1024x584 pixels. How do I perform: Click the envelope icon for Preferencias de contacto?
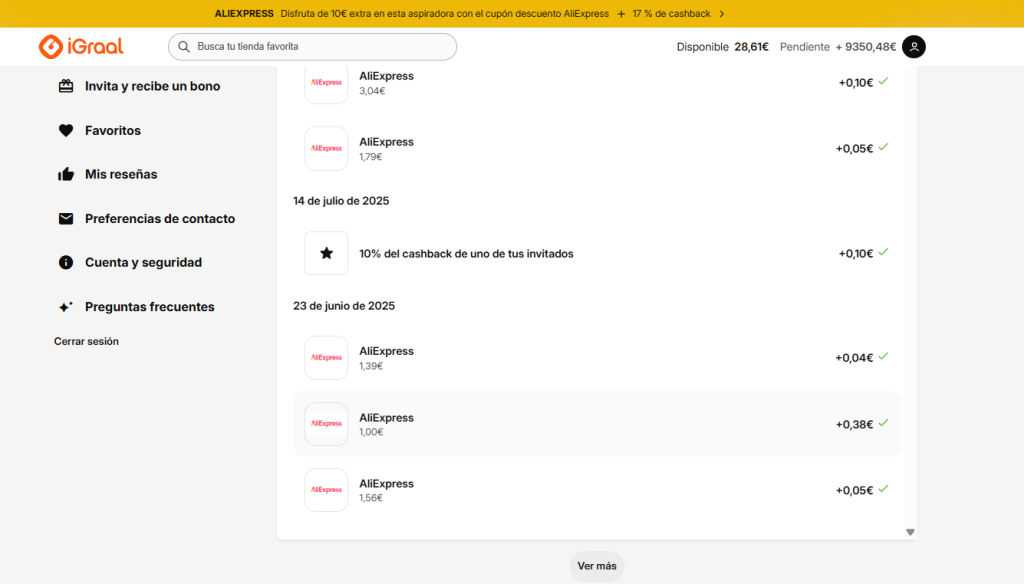(x=66, y=218)
